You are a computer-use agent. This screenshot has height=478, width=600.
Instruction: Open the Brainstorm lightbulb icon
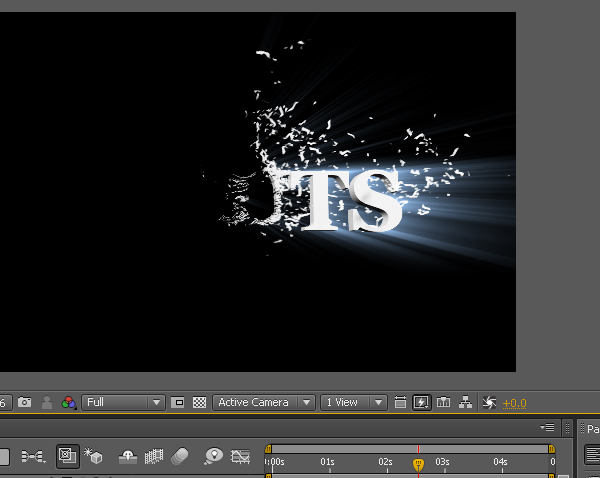point(214,456)
